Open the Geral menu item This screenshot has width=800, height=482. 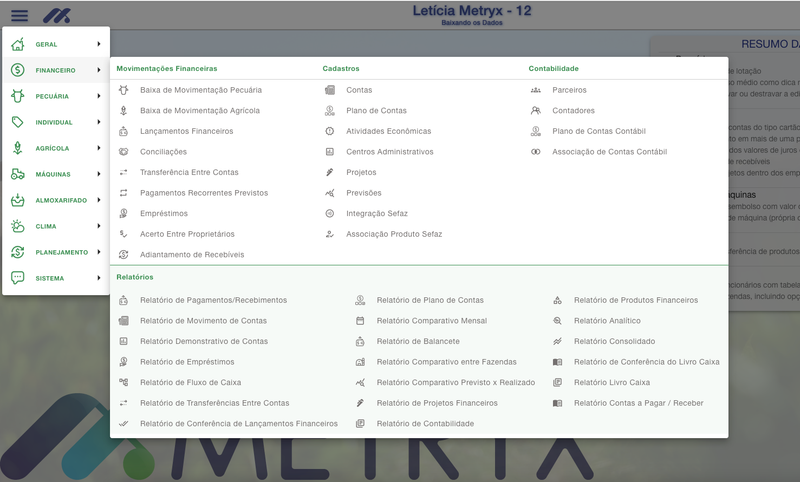point(56,44)
